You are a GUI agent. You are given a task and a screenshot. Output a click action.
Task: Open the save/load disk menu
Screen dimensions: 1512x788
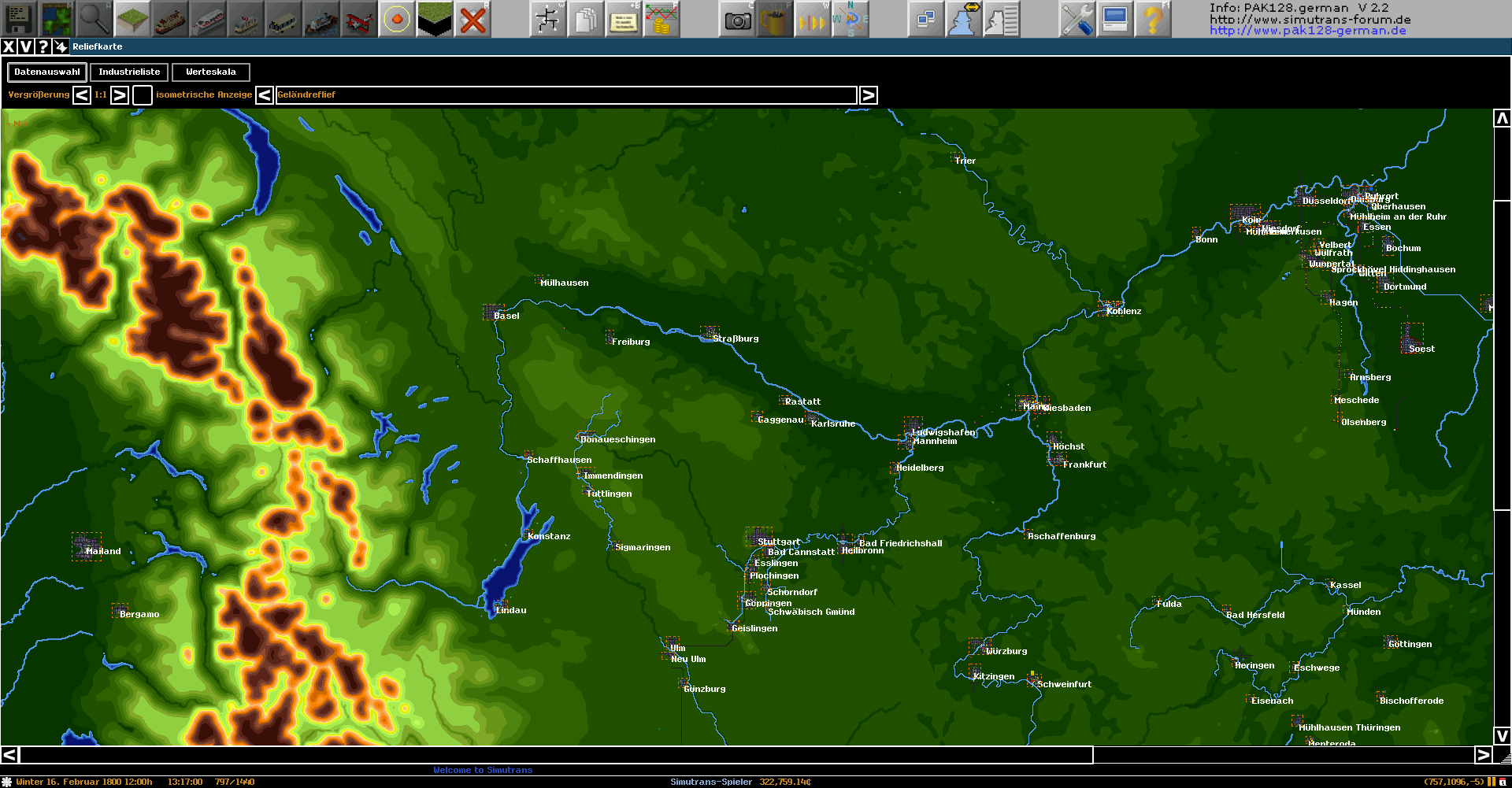pos(19,19)
